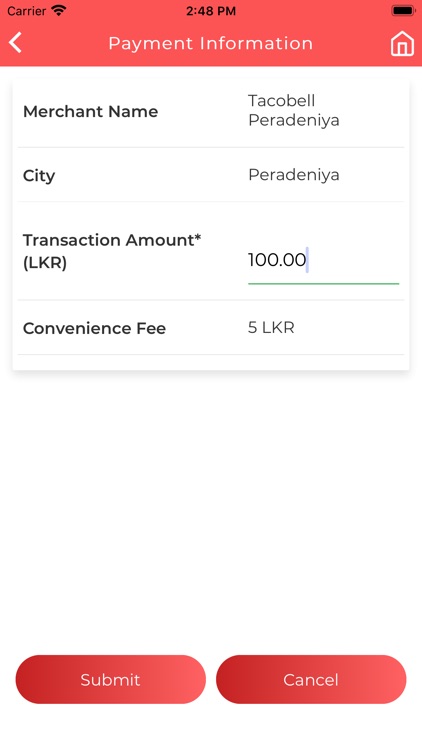422x750 pixels.
Task: Click the Payment Information header title
Action: click(x=211, y=43)
